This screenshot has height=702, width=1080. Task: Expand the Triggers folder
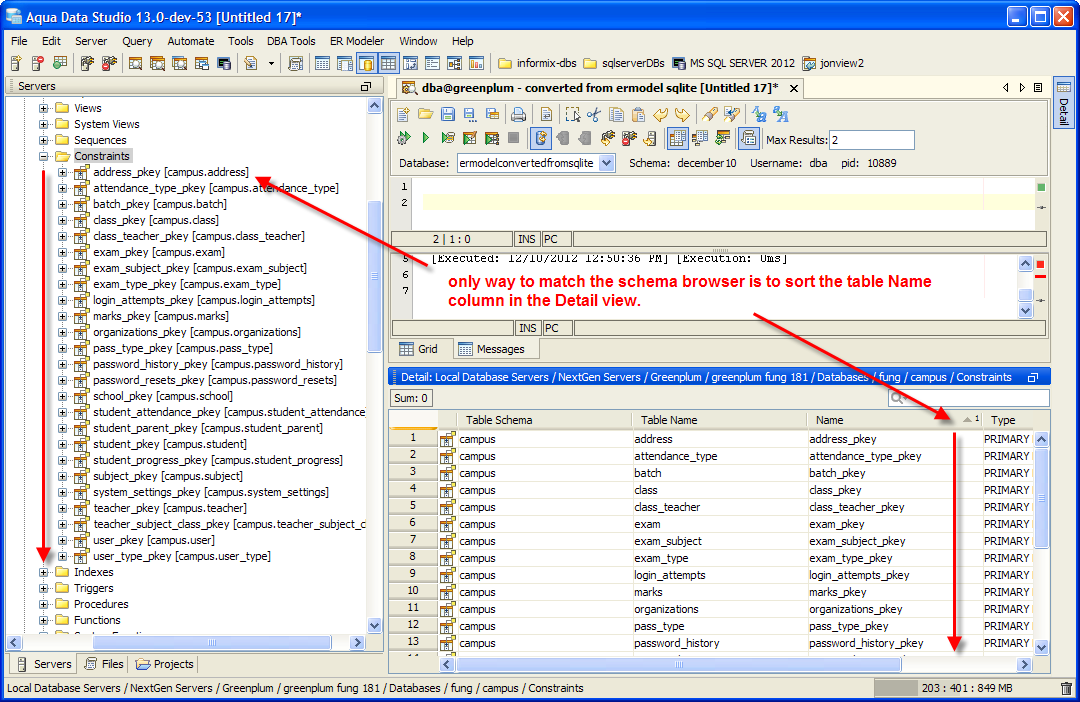coord(43,588)
